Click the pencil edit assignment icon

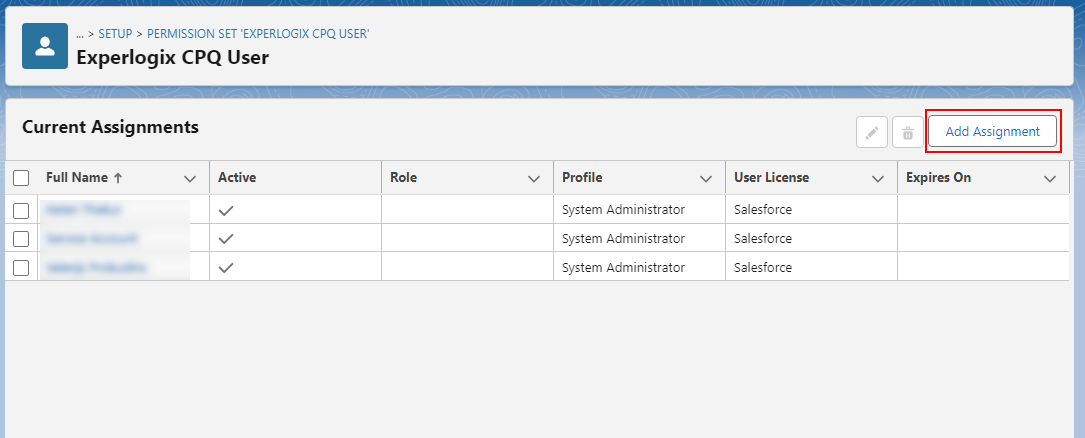[872, 132]
